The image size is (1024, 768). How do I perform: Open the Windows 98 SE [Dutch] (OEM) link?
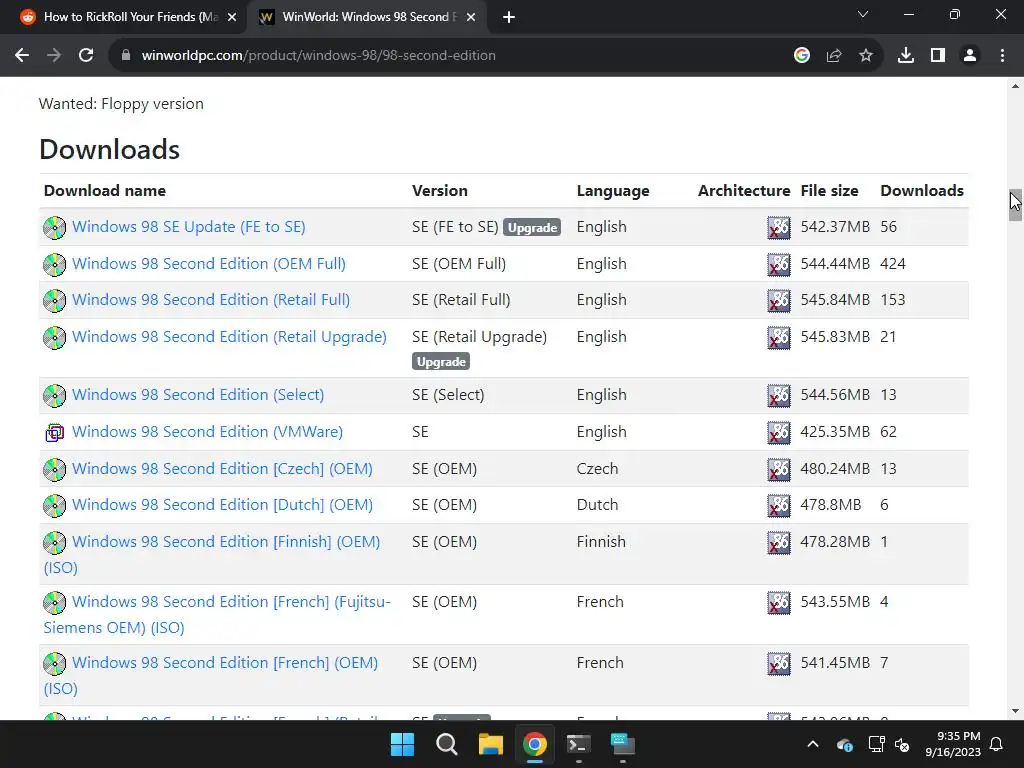pos(222,504)
